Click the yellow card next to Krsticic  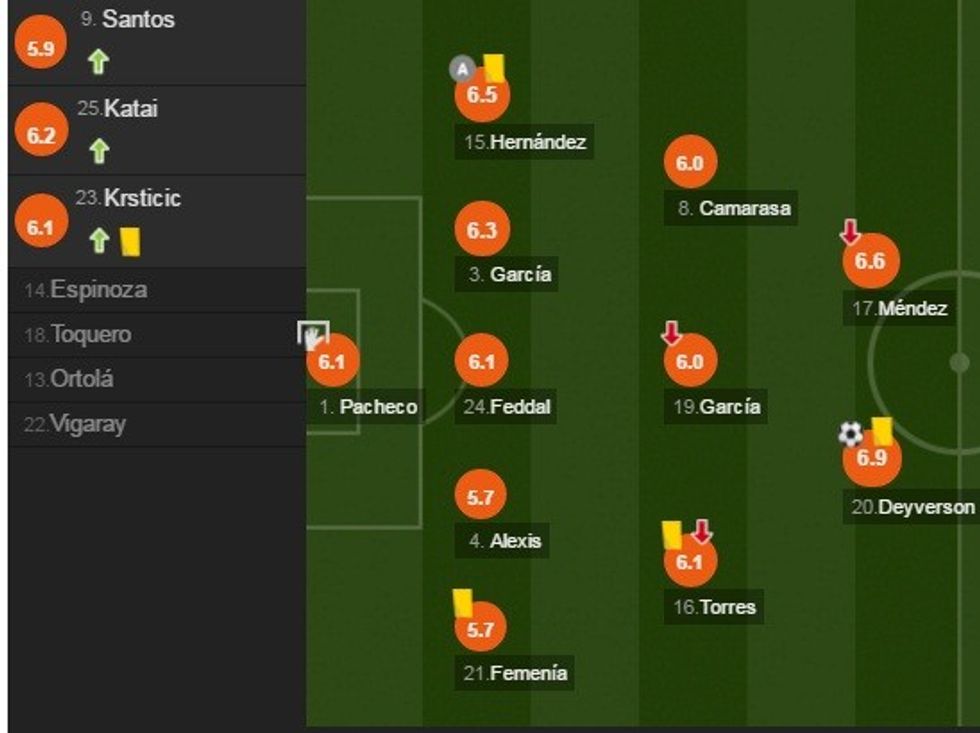point(129,241)
